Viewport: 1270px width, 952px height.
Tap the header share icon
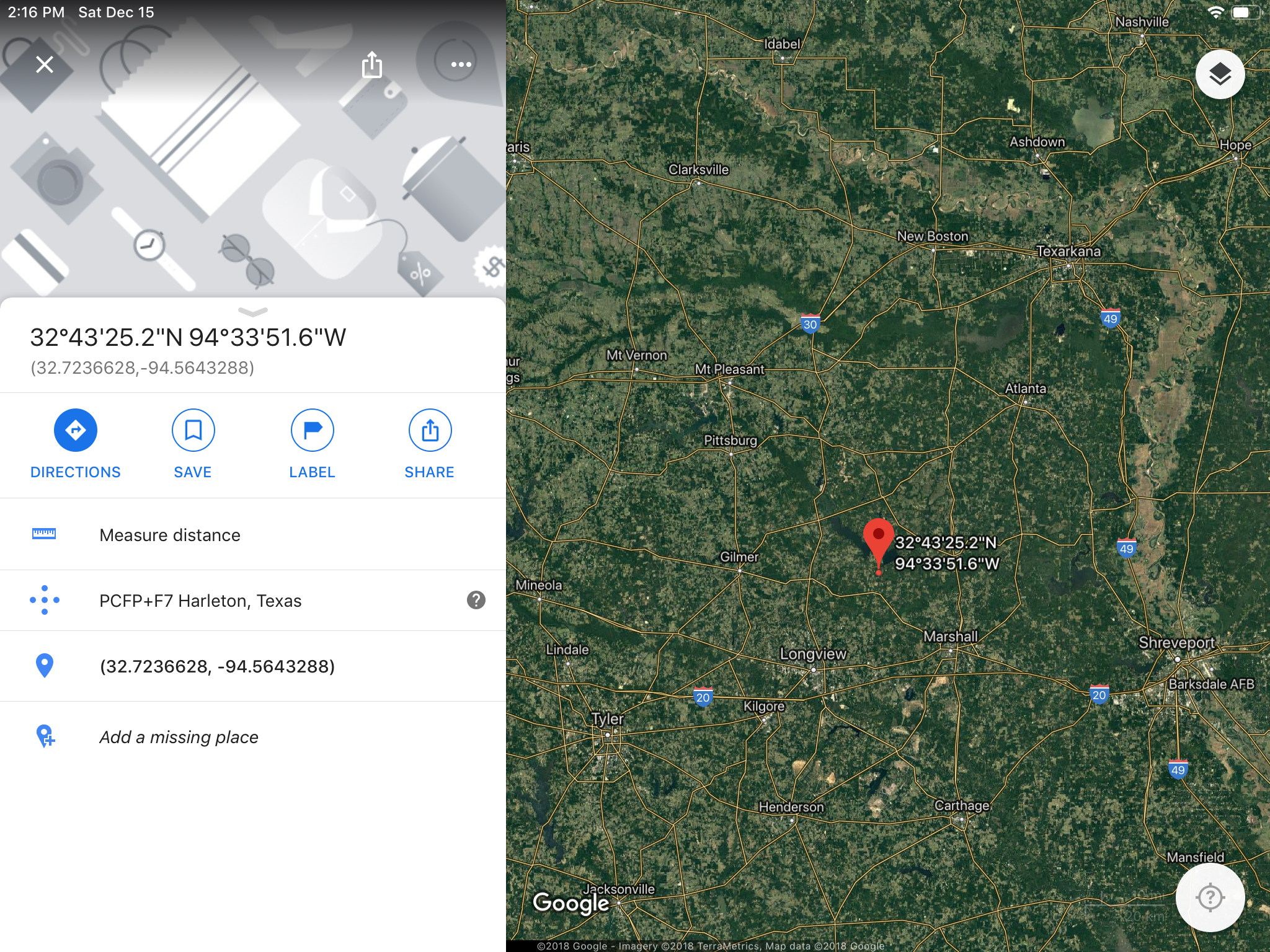click(x=371, y=64)
